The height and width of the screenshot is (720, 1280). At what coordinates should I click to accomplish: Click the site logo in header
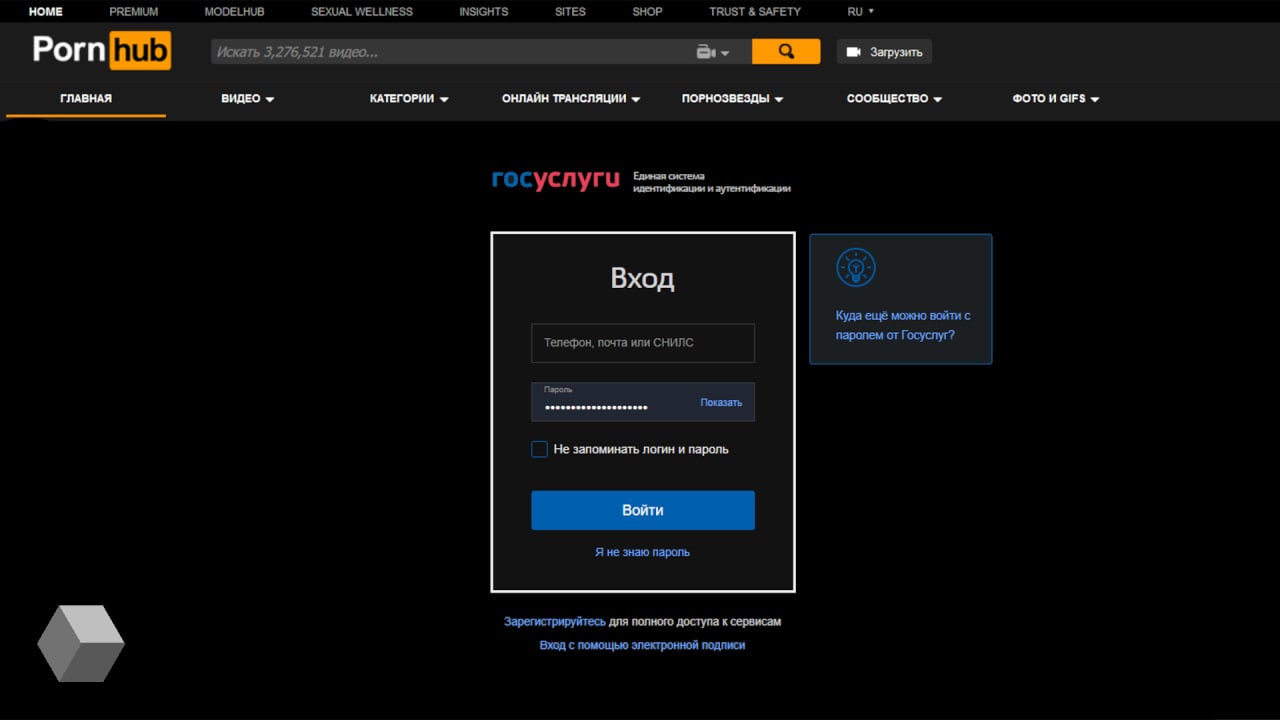click(x=101, y=50)
